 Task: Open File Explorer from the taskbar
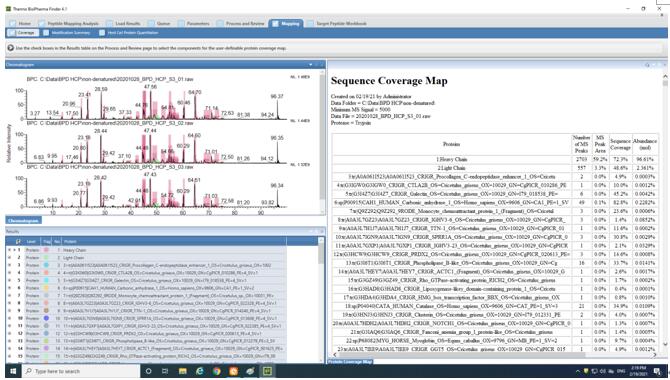(x=182, y=371)
